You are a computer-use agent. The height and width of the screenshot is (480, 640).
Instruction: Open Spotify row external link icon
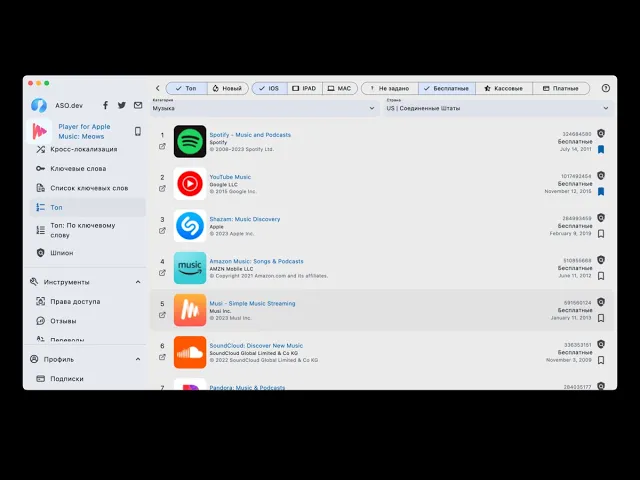162,146
